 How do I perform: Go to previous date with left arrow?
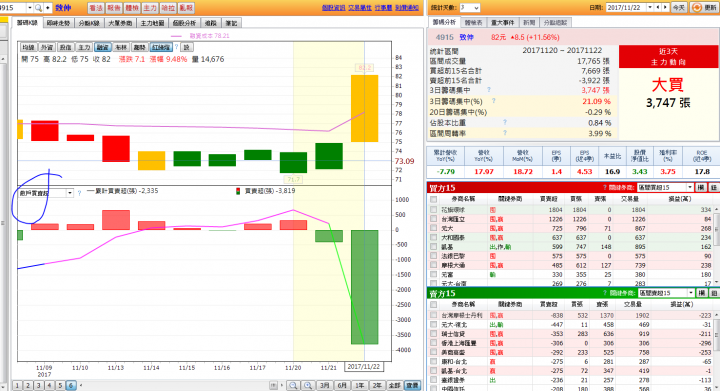[658, 8]
